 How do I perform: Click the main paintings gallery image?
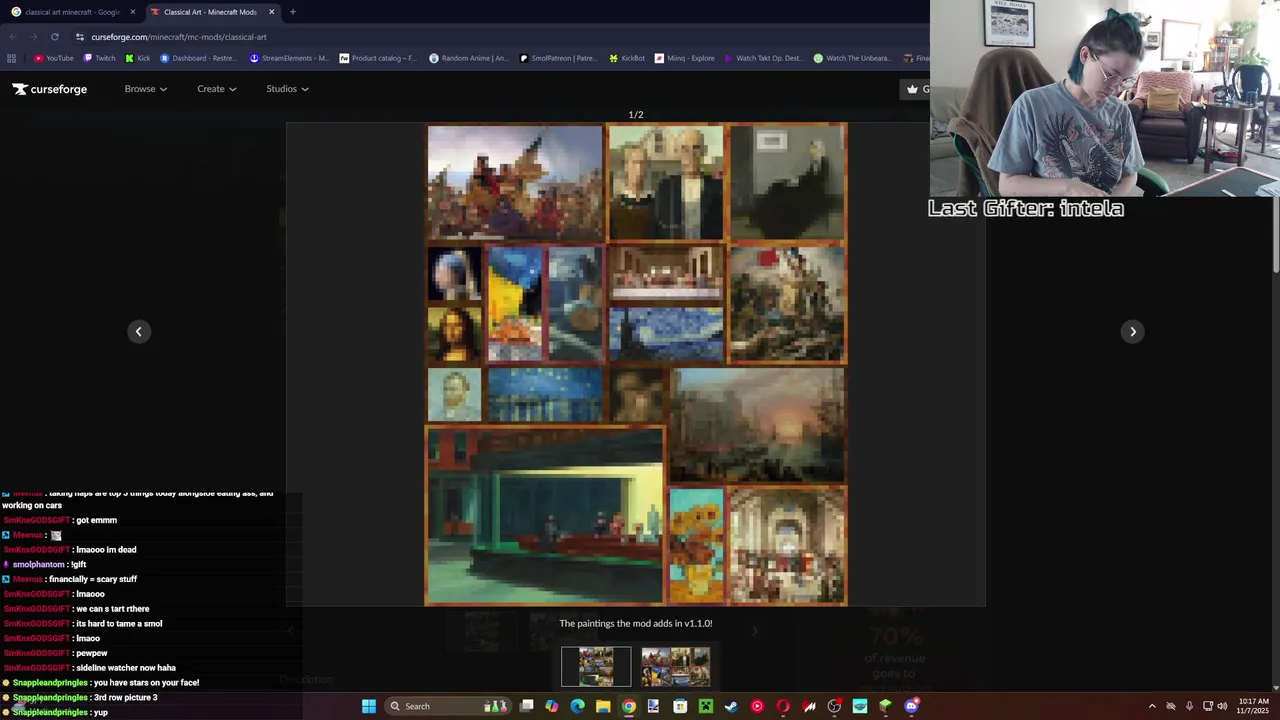(636, 365)
